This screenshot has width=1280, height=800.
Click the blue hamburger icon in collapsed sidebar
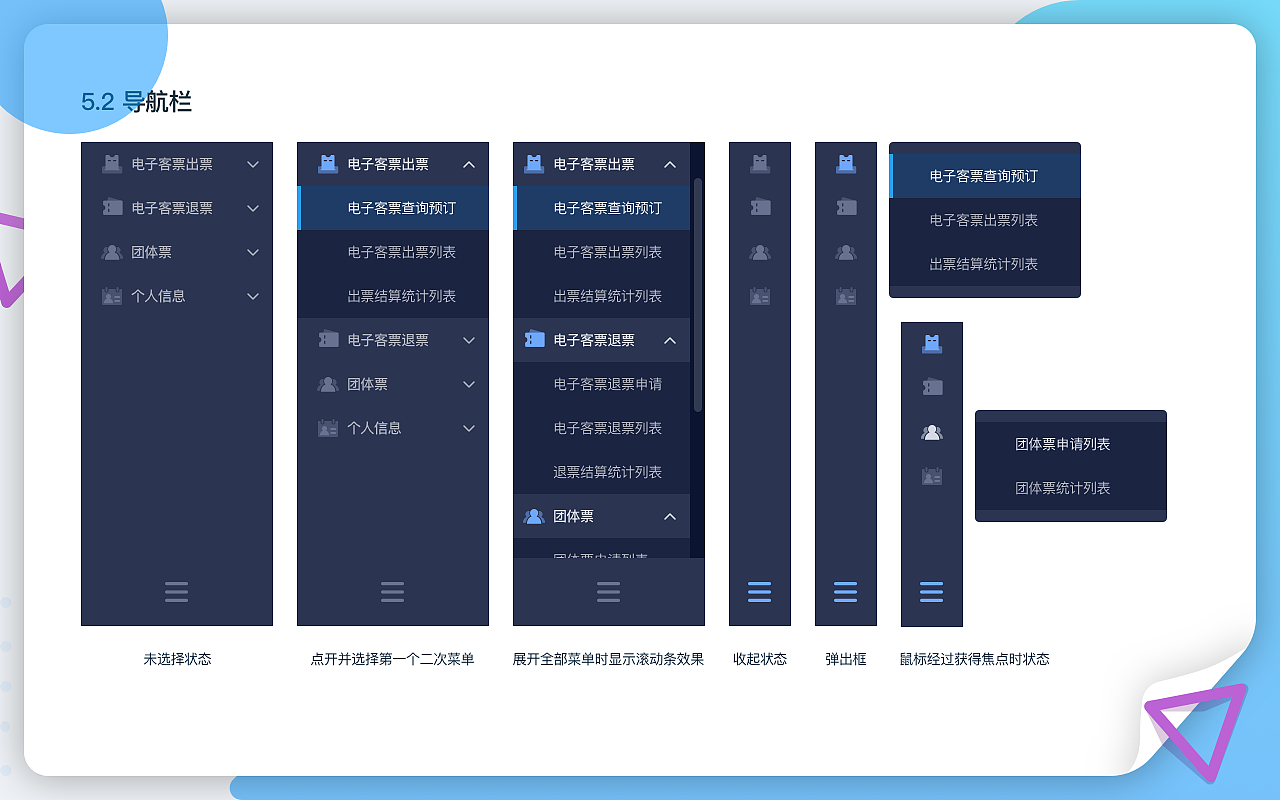pos(760,592)
